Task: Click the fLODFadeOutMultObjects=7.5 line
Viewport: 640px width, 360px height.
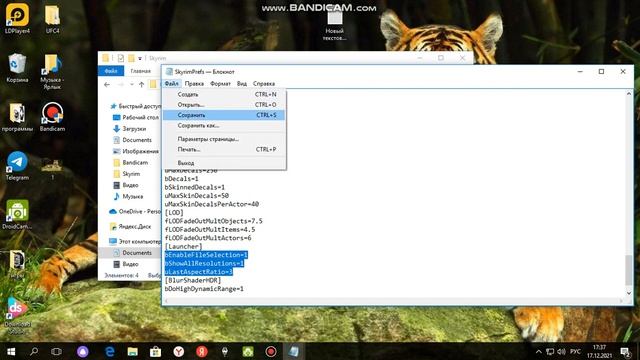Action: tap(213, 221)
